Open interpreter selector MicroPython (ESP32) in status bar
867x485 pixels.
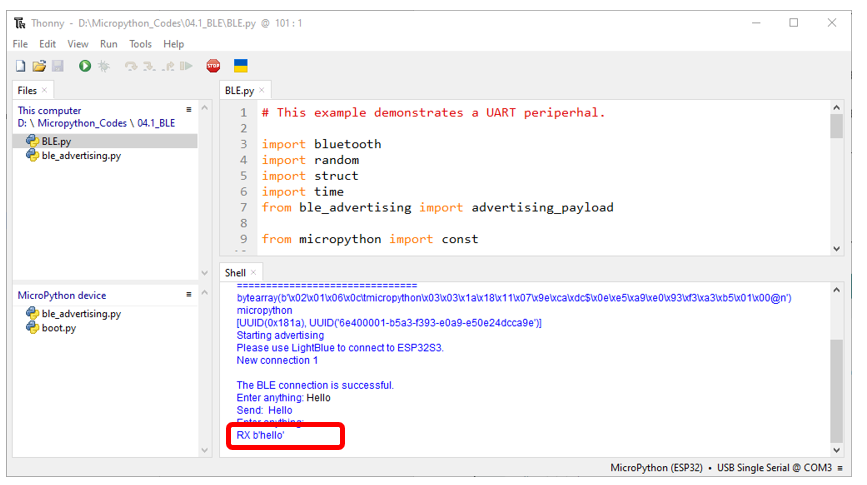(x=656, y=468)
